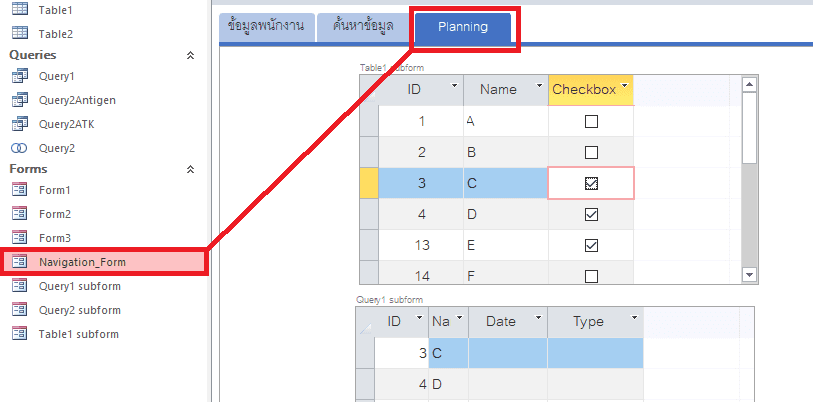
Task: Click the Query2Antigen query icon
Action: (20, 100)
